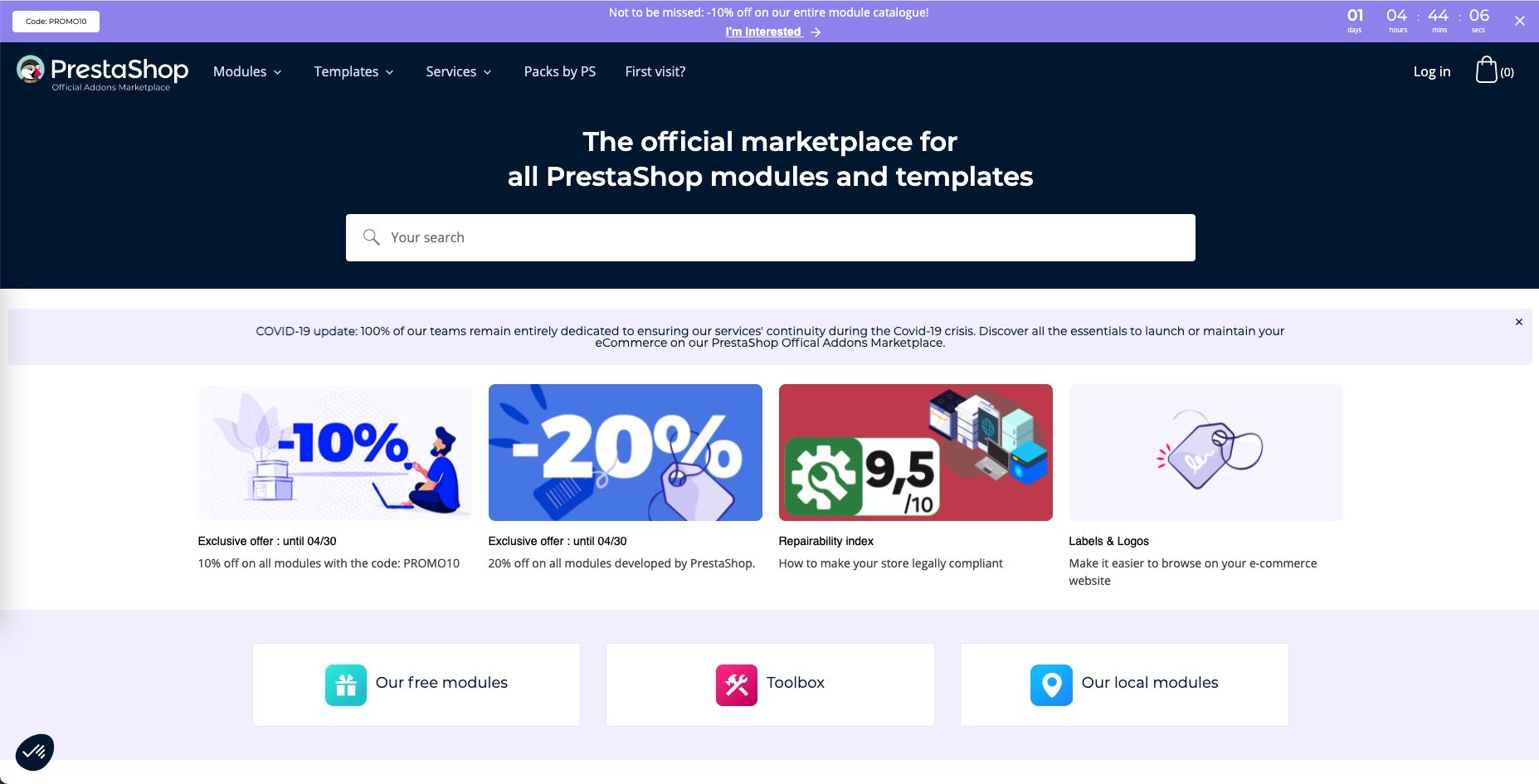1539x784 pixels.
Task: Click the Labels & Logos title
Action: click(x=1108, y=541)
